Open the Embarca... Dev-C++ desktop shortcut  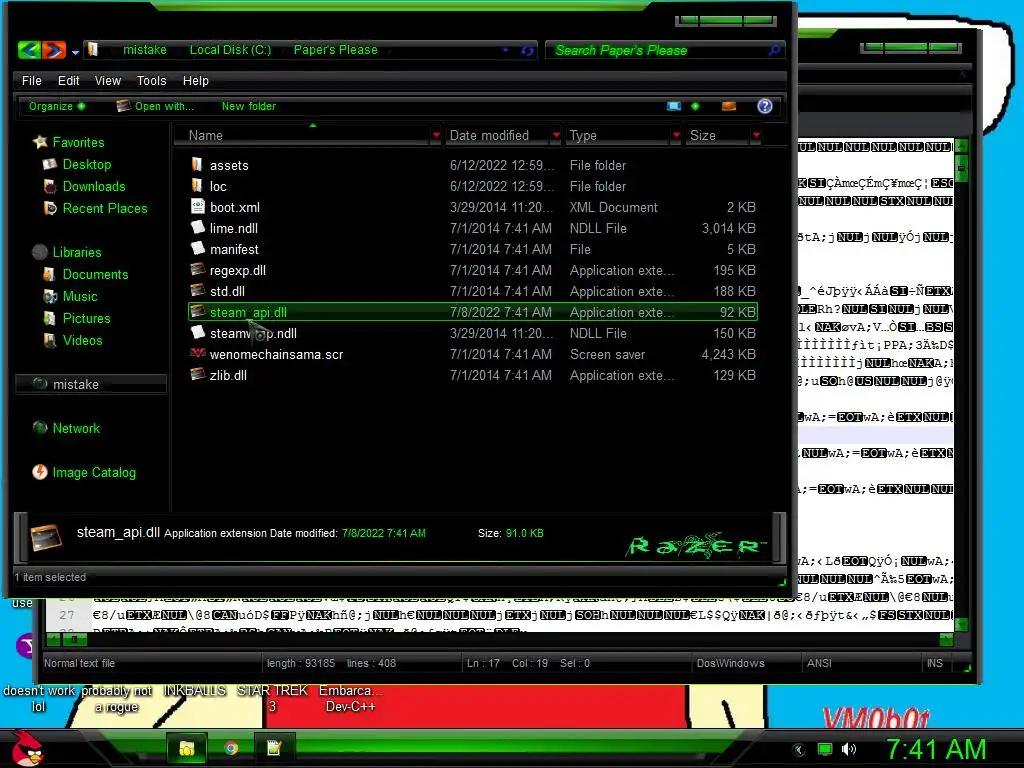350,698
